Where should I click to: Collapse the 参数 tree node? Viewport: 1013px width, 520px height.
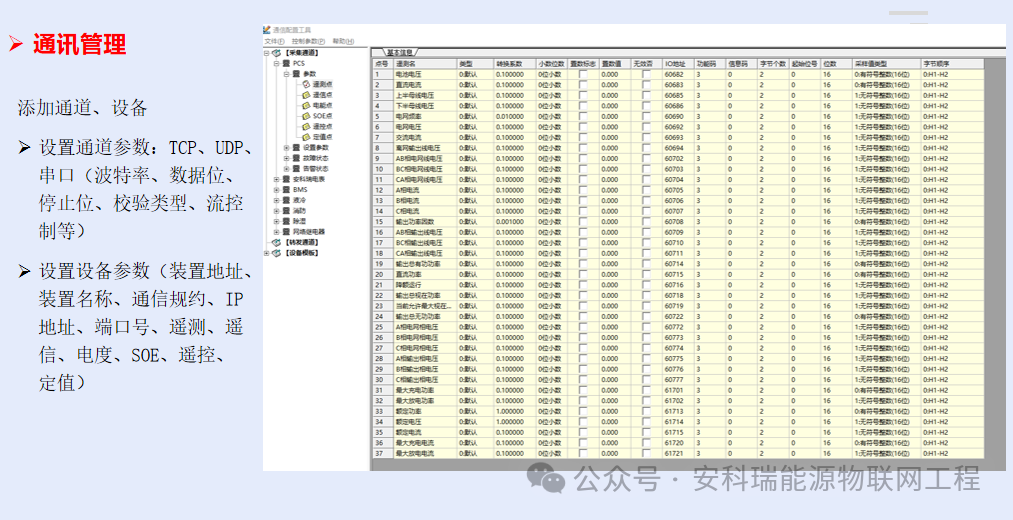click(x=287, y=74)
